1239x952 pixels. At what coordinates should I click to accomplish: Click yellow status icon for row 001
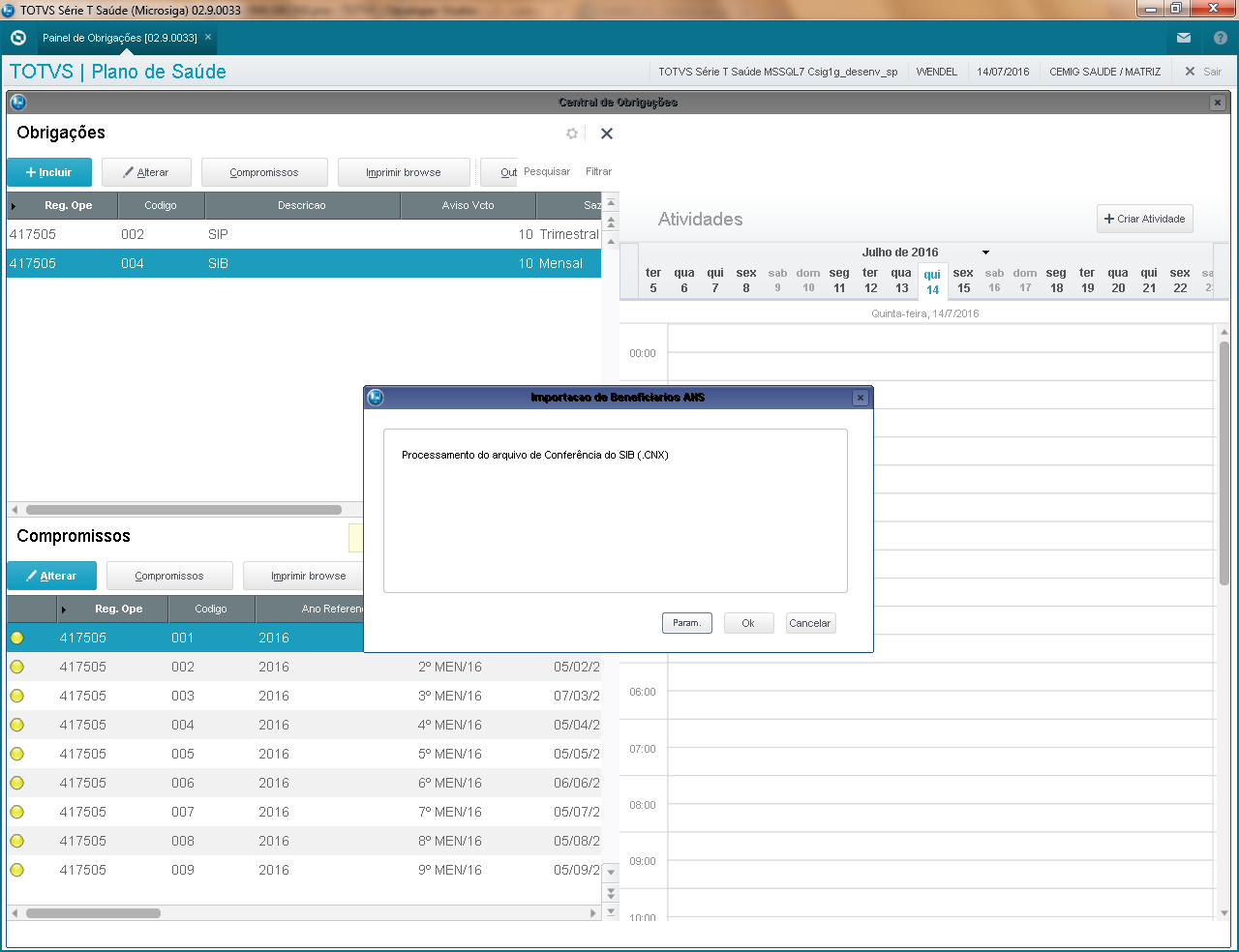pos(16,638)
